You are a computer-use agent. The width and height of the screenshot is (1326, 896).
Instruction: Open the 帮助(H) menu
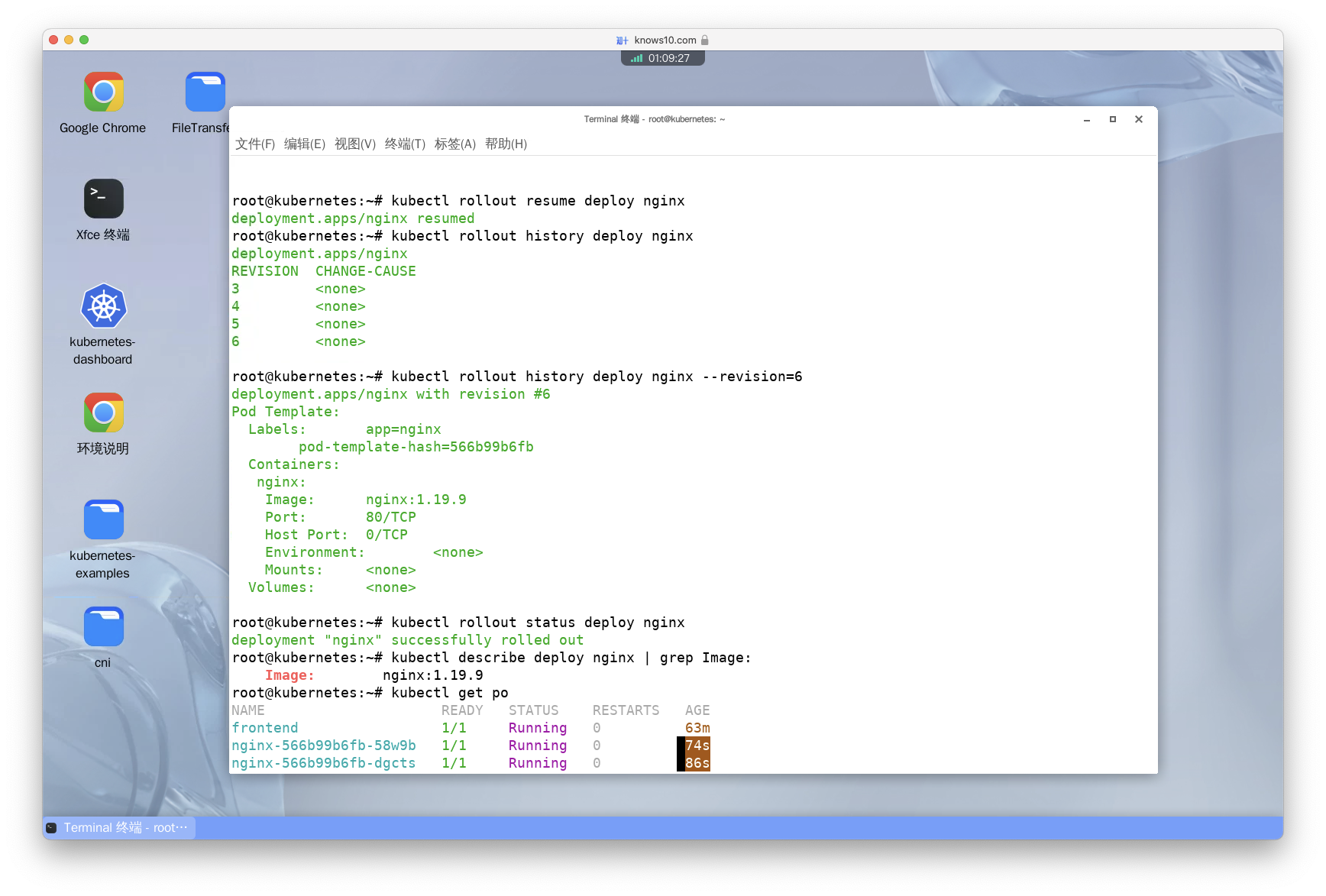(506, 144)
